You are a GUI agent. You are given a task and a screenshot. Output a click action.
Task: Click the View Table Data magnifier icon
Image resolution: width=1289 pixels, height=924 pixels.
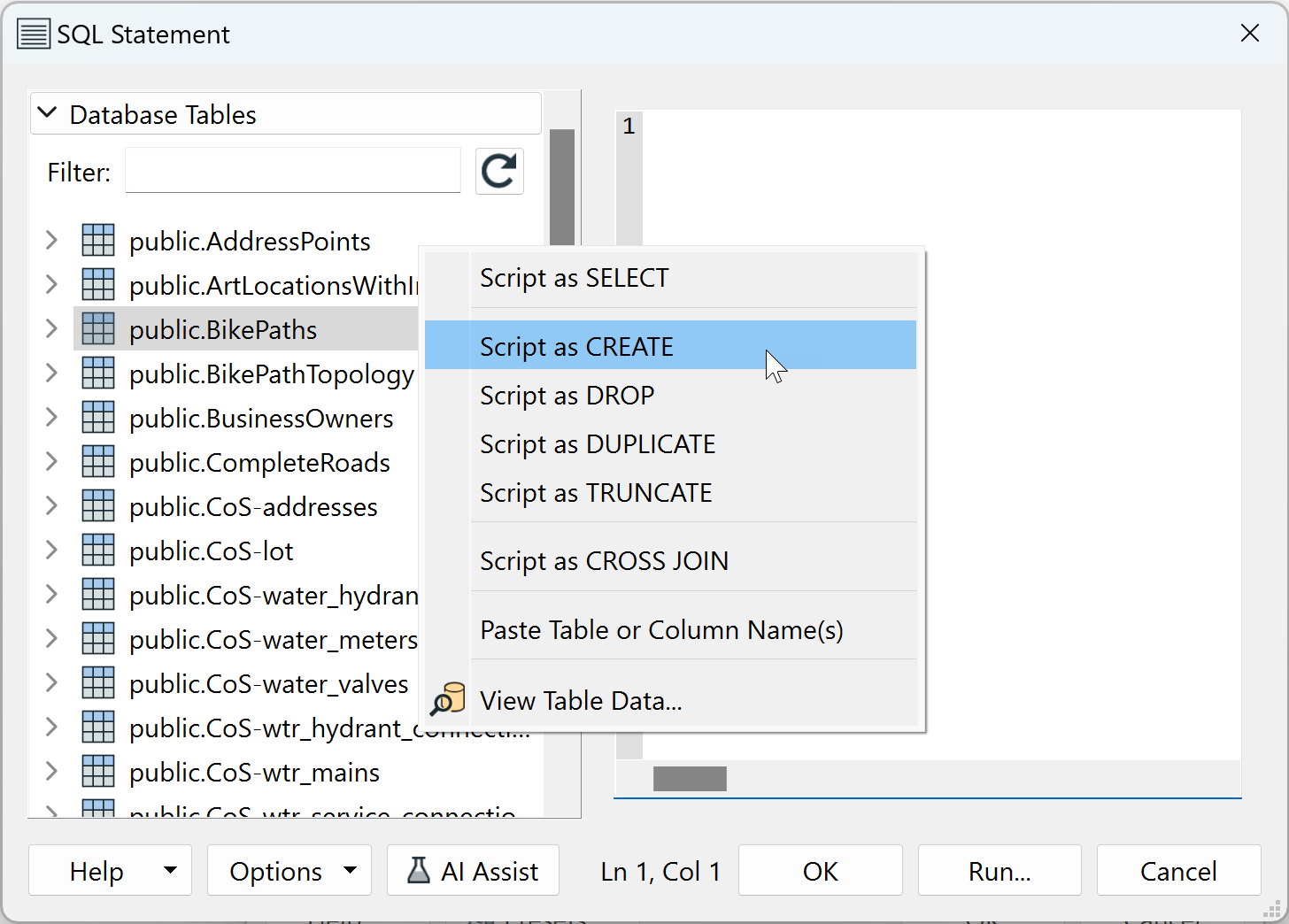[448, 700]
